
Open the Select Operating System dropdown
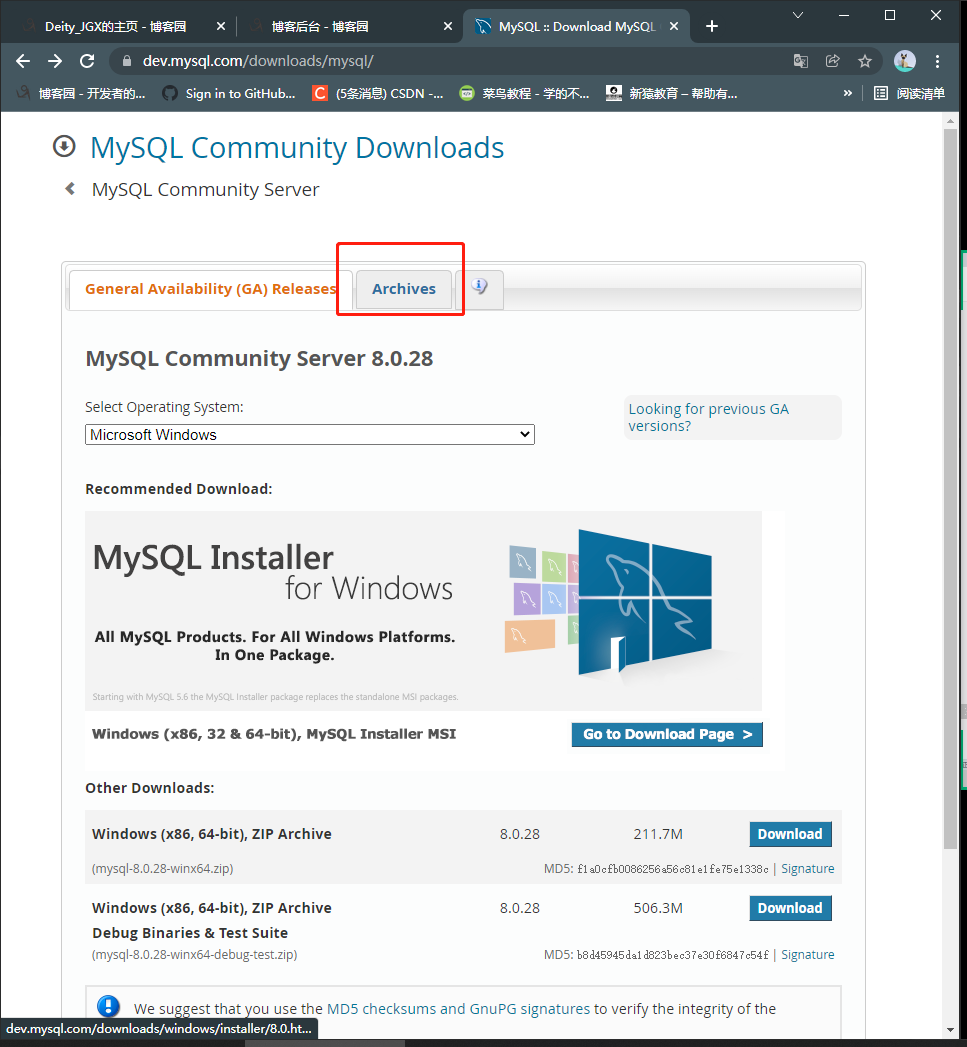coord(310,435)
